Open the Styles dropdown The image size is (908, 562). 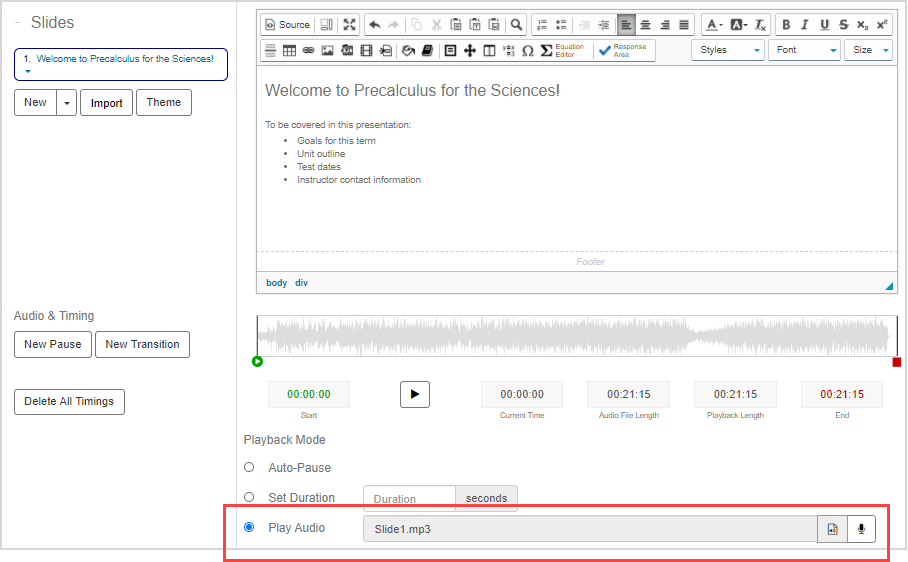tap(729, 50)
